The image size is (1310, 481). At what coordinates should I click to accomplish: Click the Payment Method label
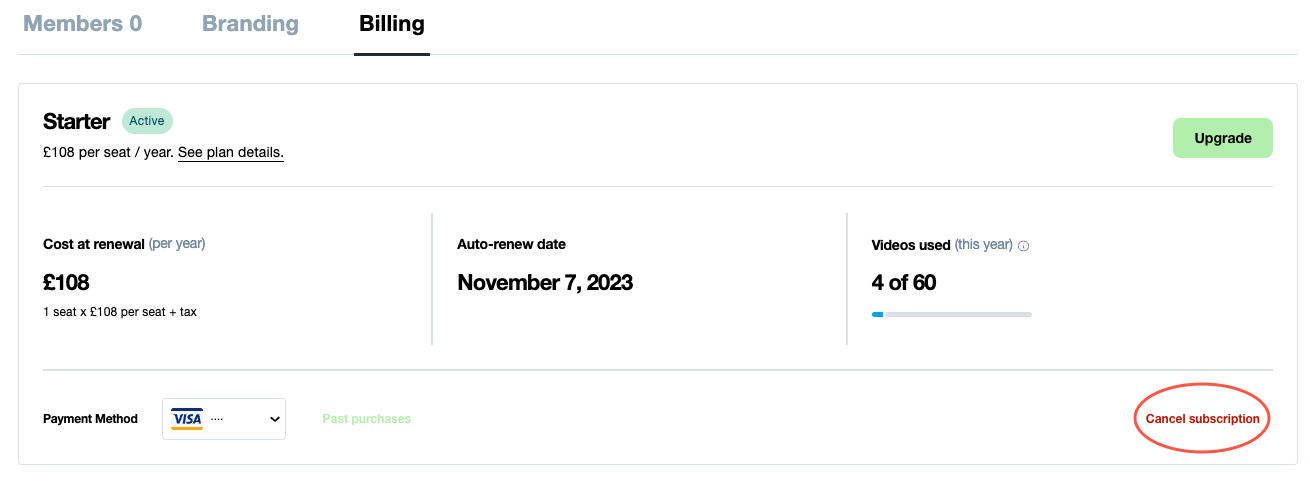[91, 419]
